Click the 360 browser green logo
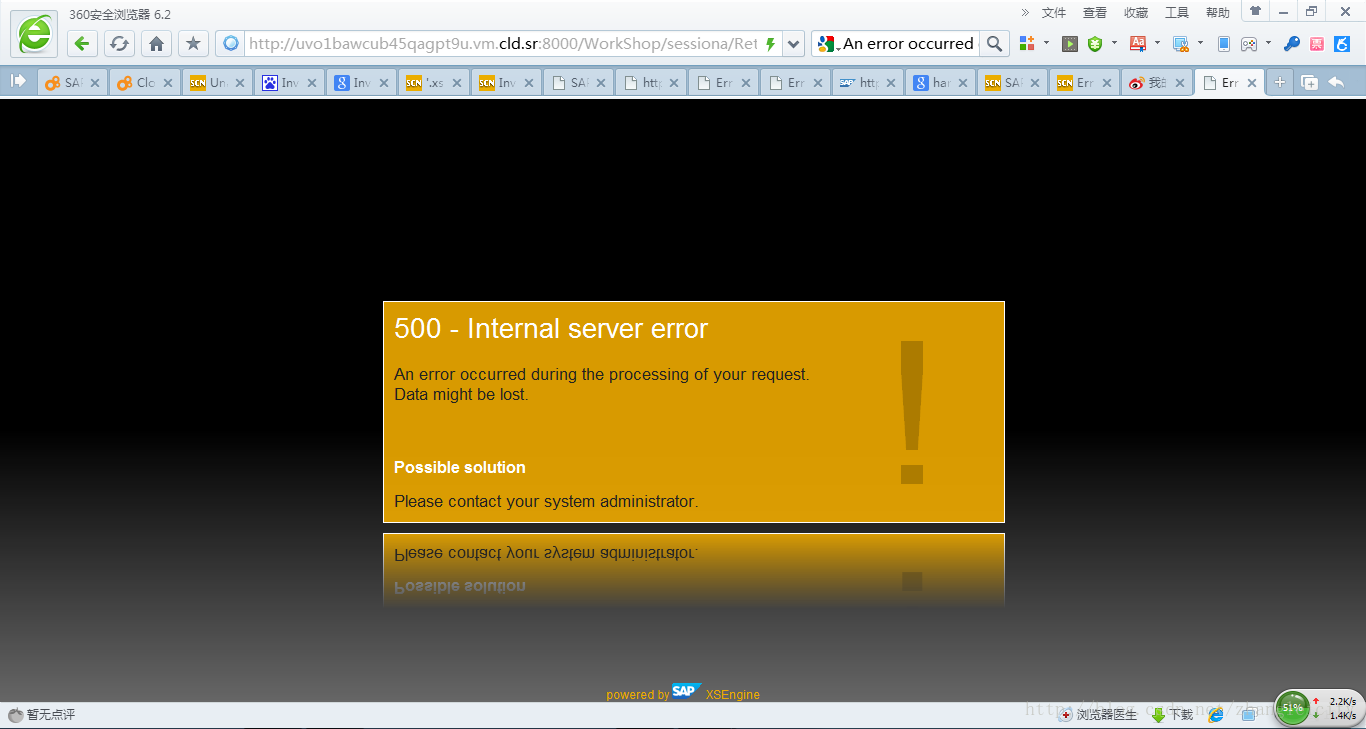Image resolution: width=1366 pixels, height=729 pixels. pos(34,34)
